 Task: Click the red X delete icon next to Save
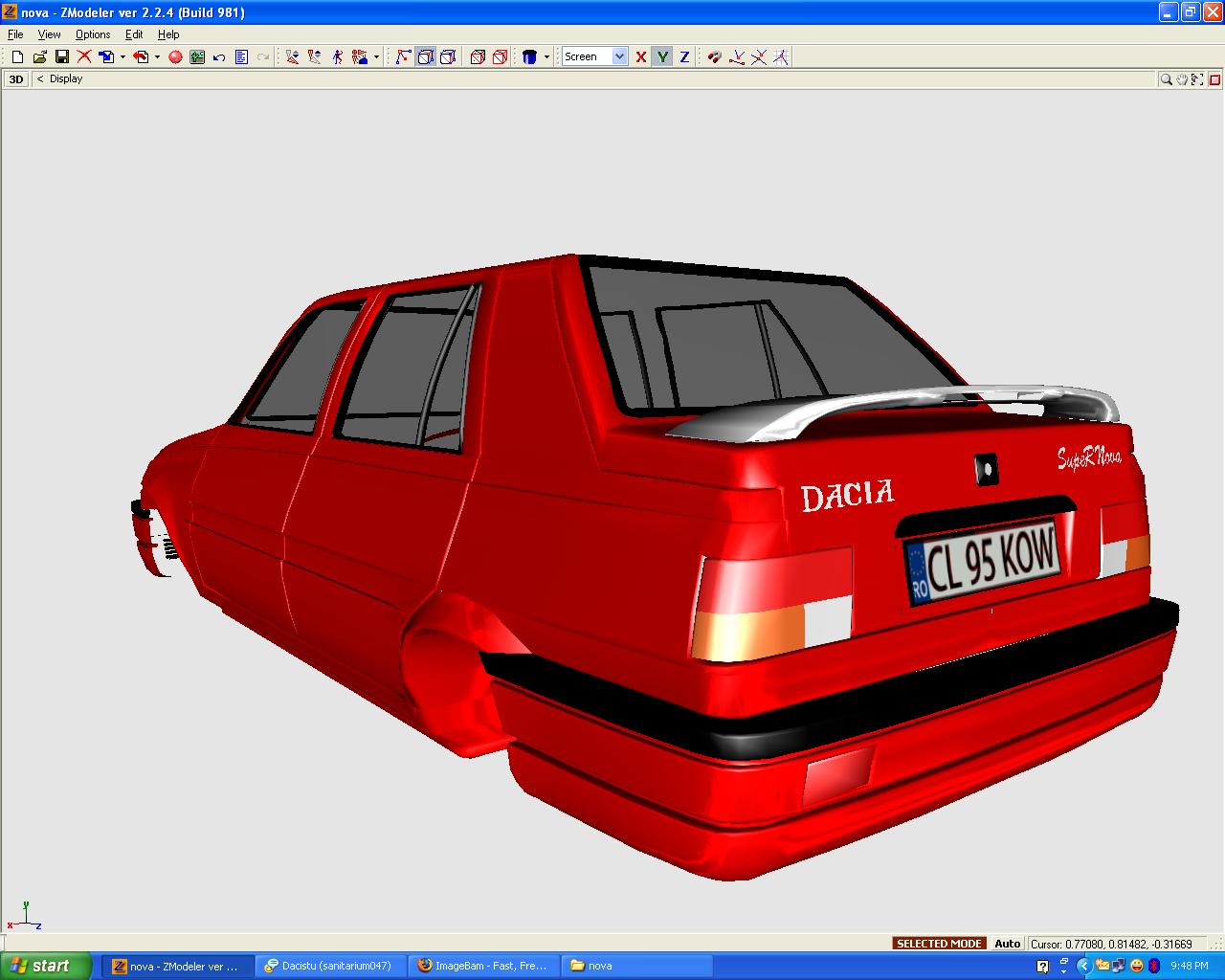coord(84,57)
